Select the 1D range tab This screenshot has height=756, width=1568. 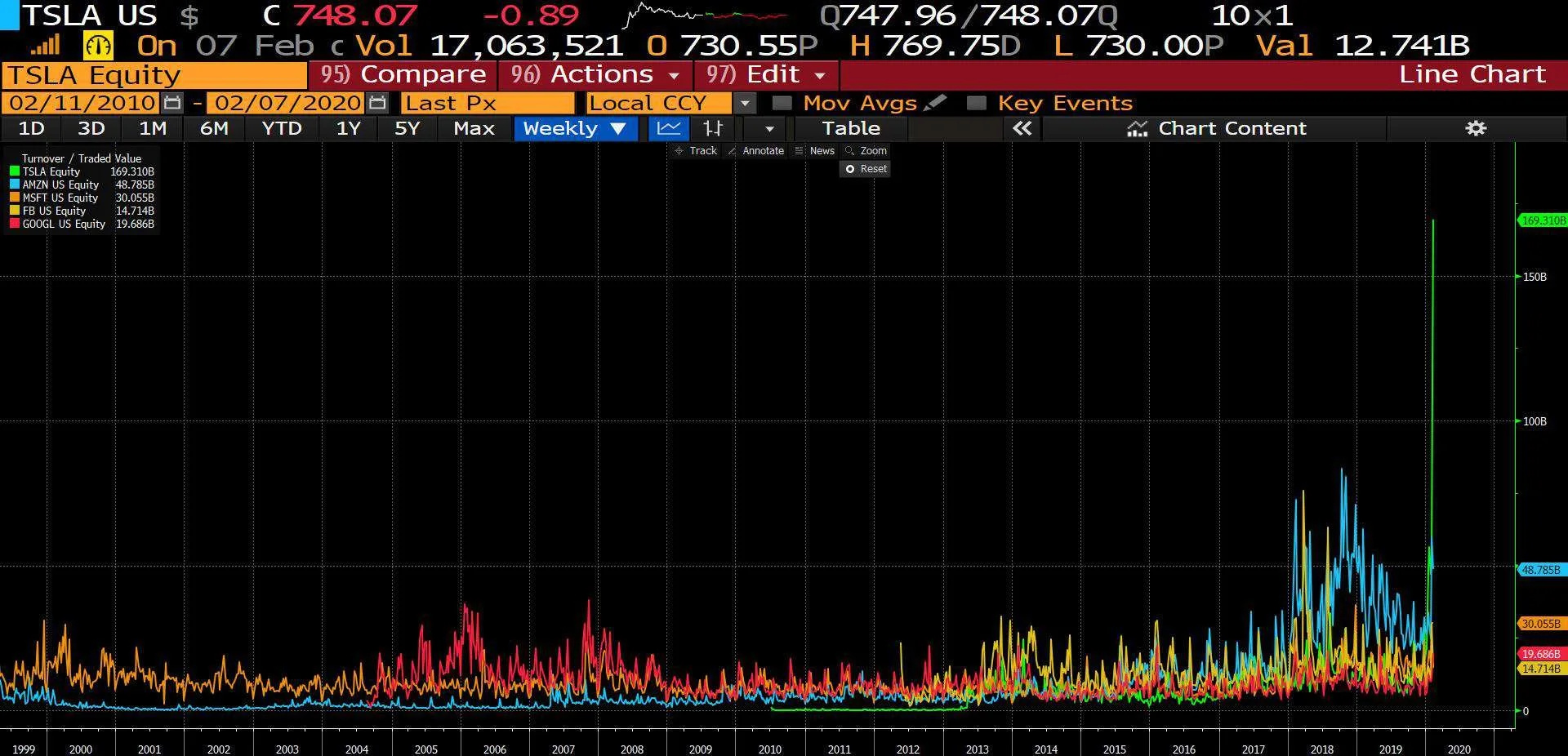(31, 128)
